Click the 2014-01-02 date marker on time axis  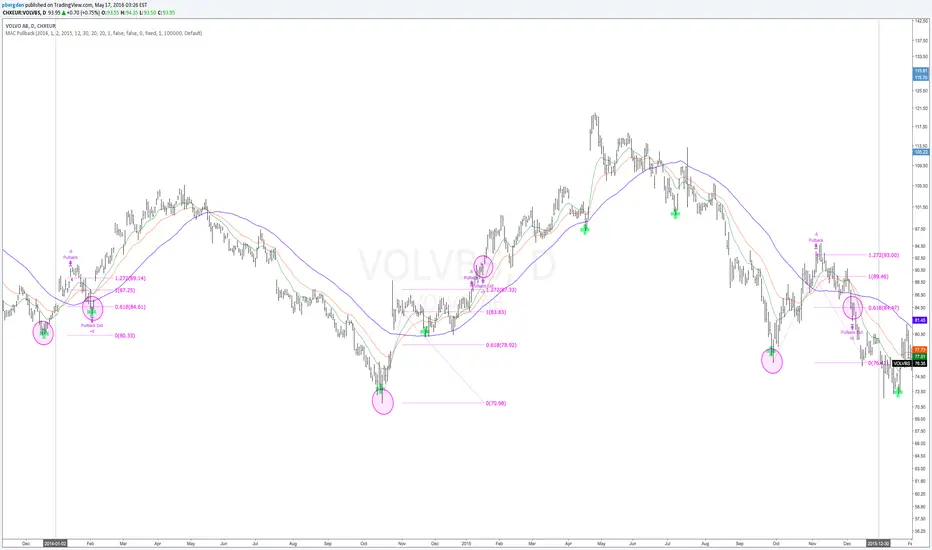56,543
